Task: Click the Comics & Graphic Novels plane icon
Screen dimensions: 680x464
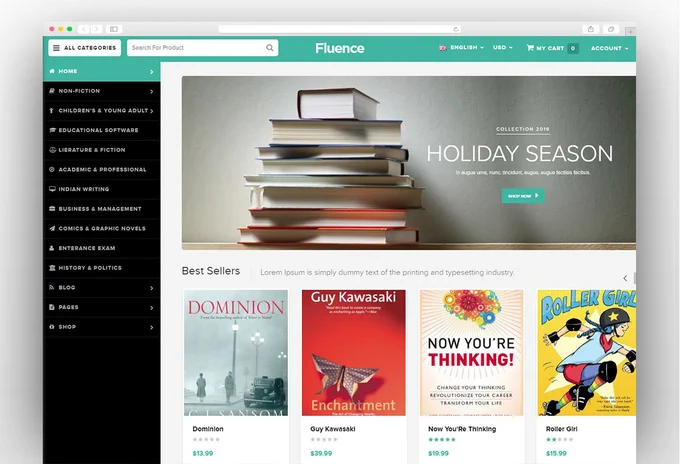Action: 52,229
